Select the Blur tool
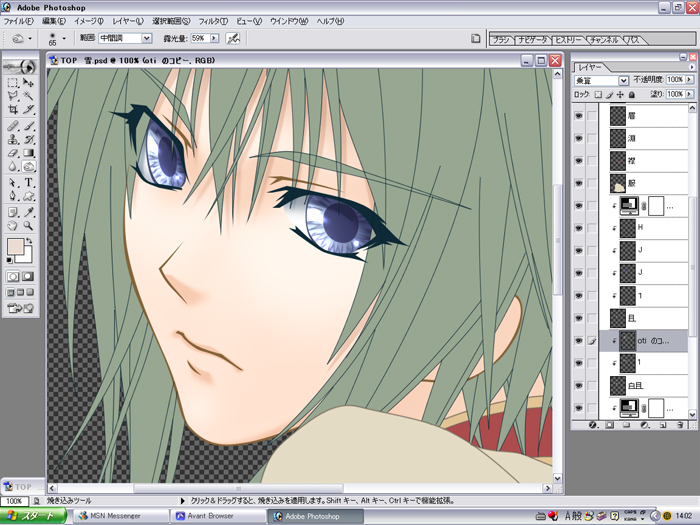Viewport: 700px width, 525px height. pos(13,167)
